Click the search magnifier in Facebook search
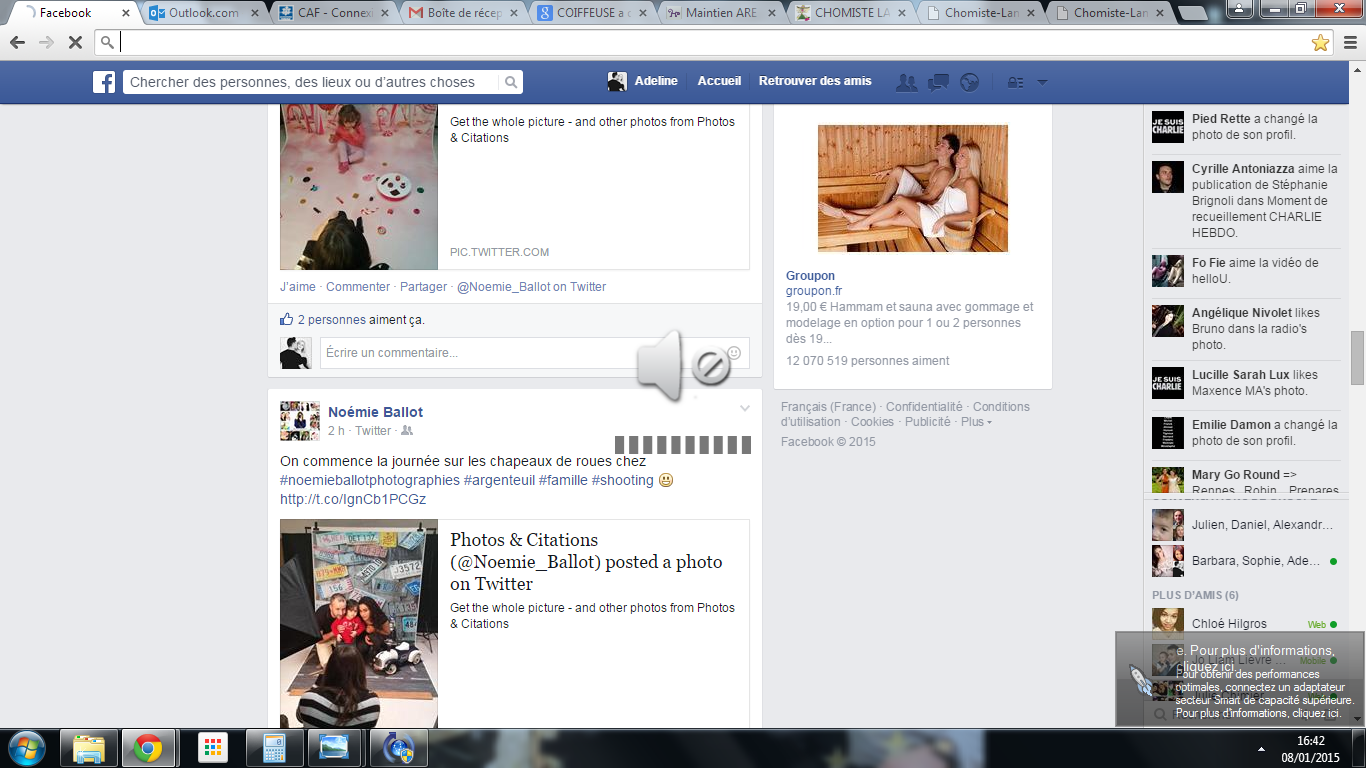 tap(511, 82)
